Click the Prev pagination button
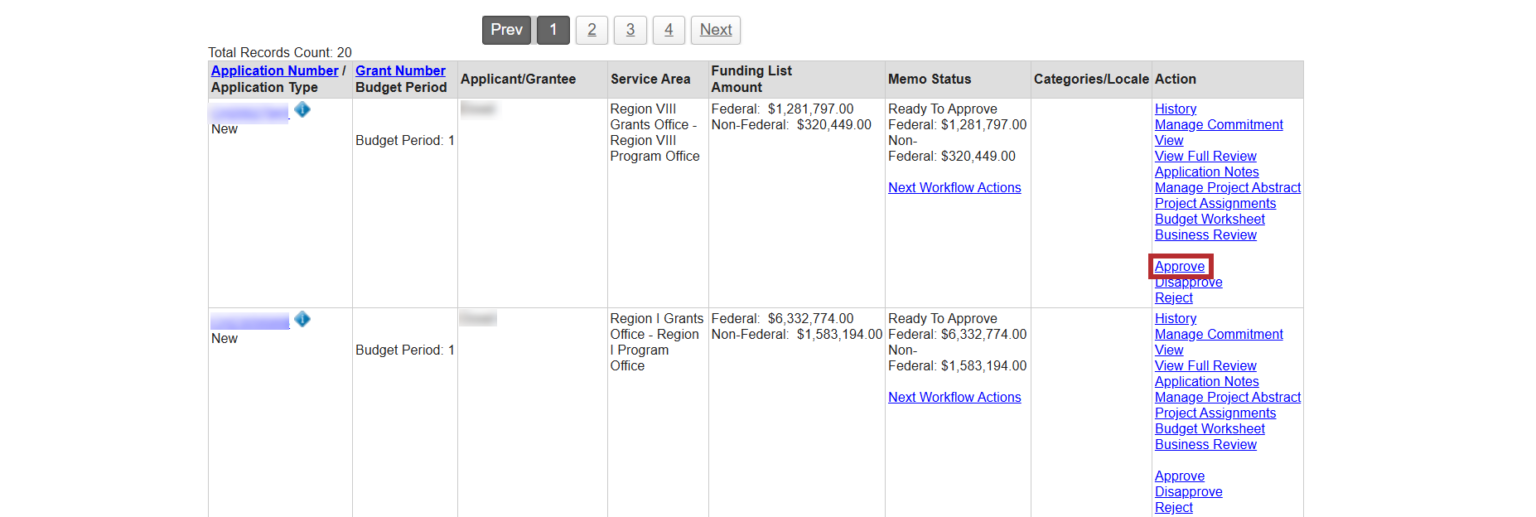 click(x=506, y=30)
